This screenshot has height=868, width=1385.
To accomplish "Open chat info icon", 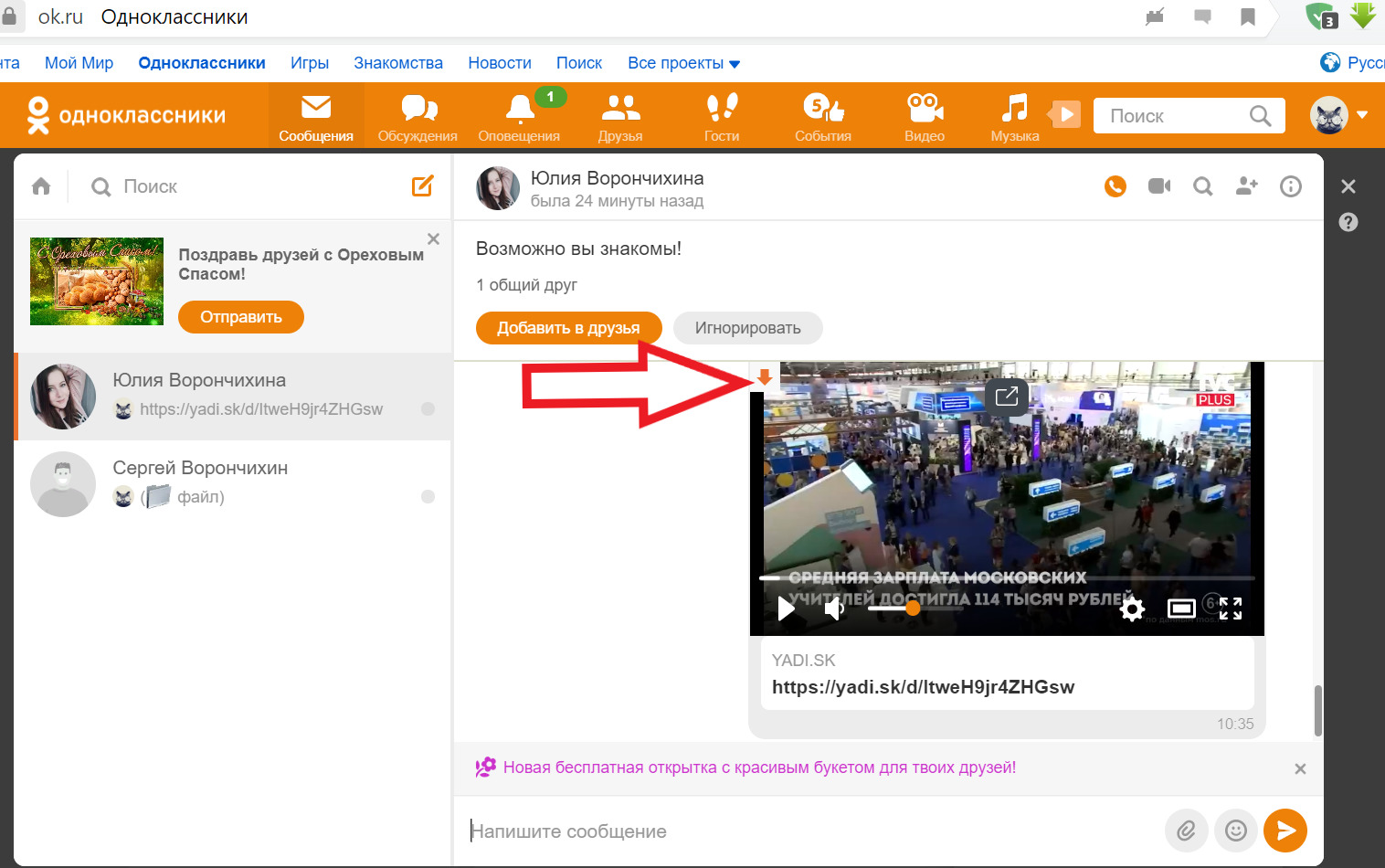I will (x=1291, y=186).
